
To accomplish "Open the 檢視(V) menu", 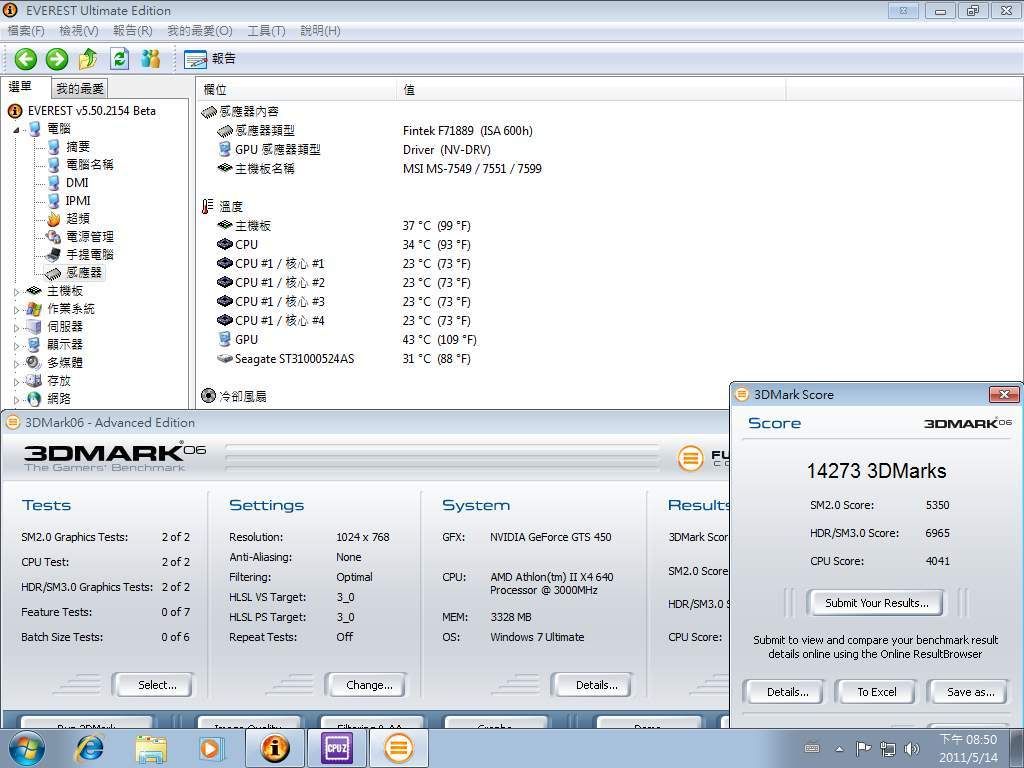I will click(x=78, y=31).
